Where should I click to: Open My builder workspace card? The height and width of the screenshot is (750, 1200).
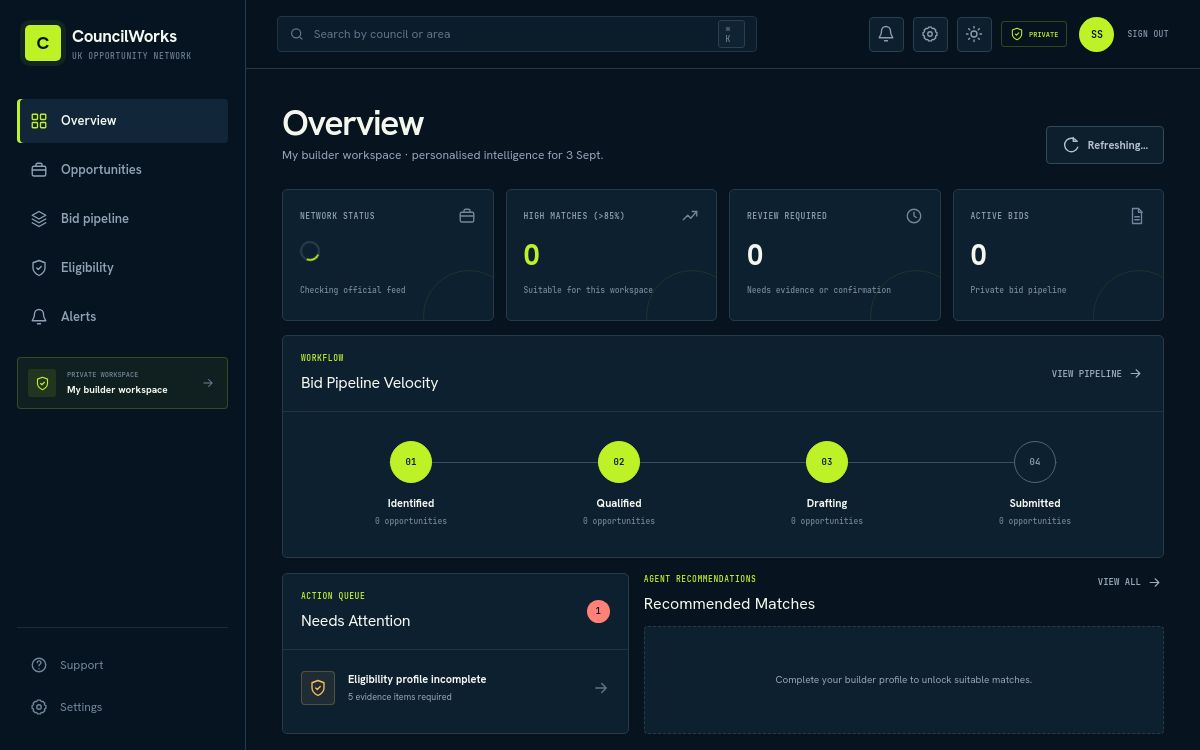click(123, 383)
